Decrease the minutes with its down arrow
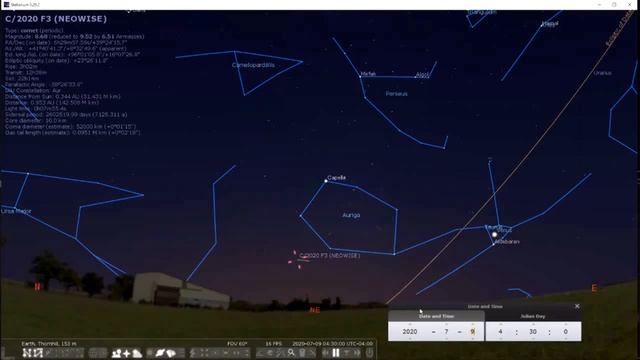Viewport: 640px width, 360px height. tap(533, 339)
